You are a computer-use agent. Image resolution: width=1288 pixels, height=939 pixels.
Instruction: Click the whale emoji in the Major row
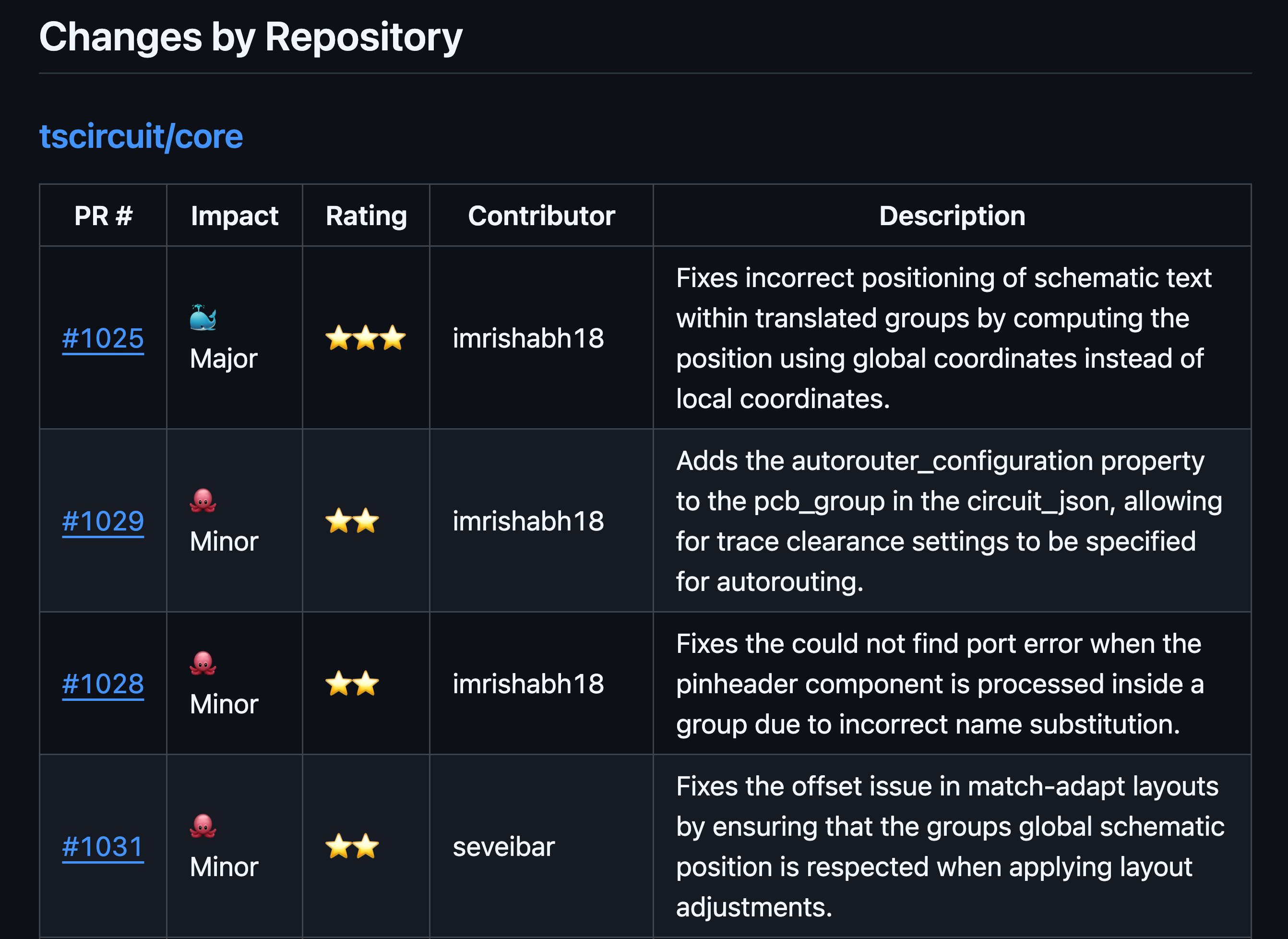point(203,318)
